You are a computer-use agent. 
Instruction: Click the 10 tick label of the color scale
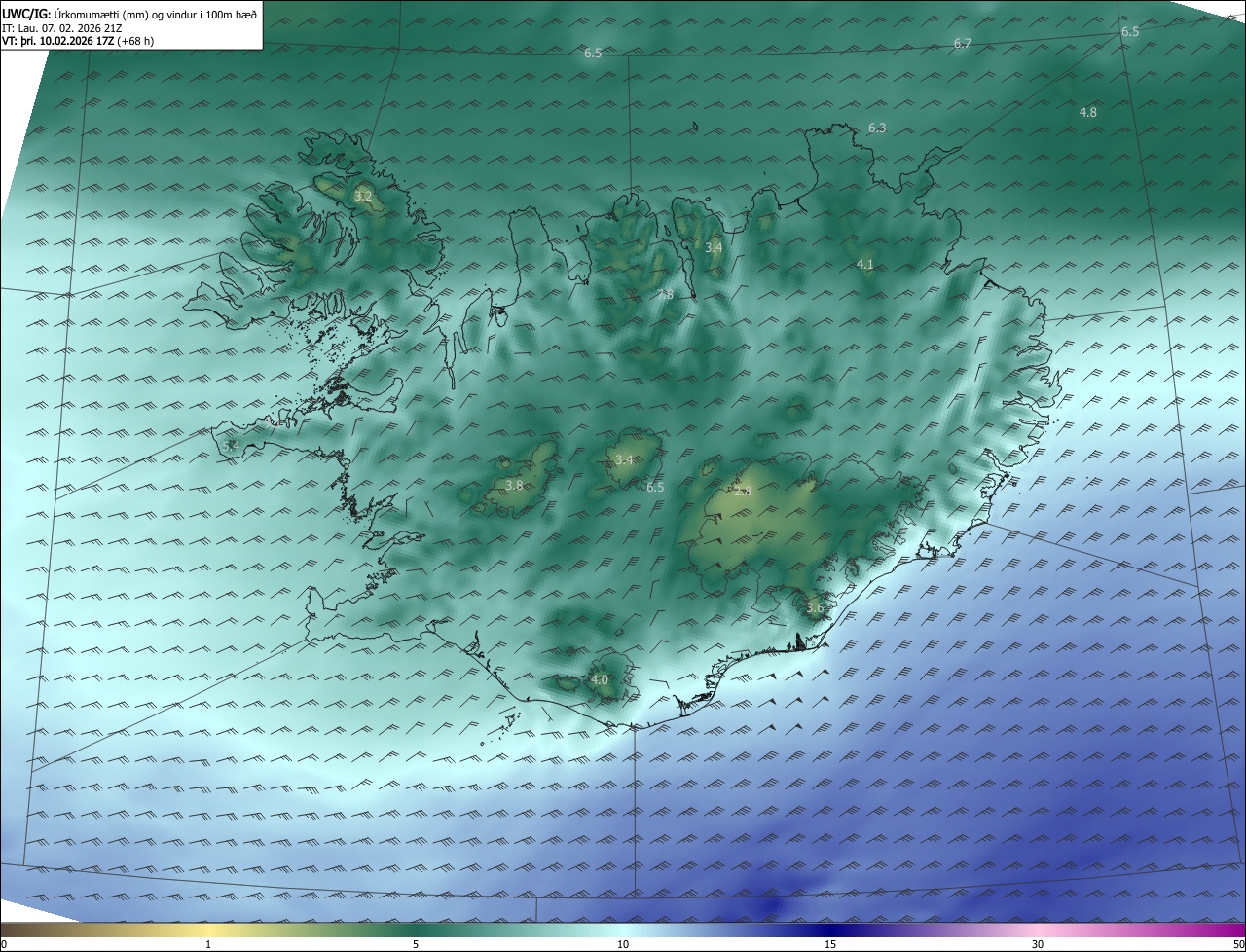[x=623, y=944]
